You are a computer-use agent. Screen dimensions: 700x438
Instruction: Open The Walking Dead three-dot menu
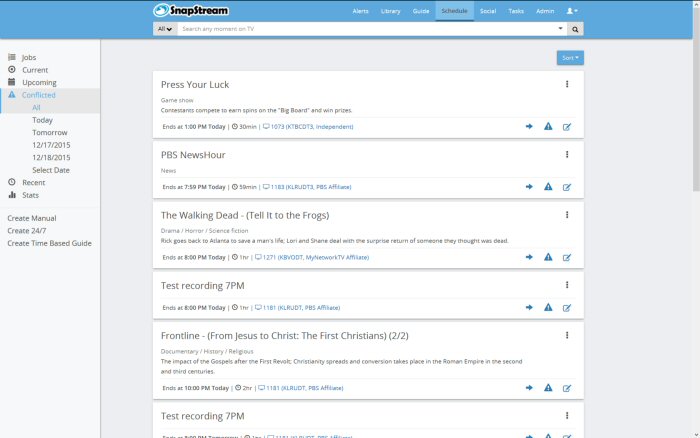(567, 215)
